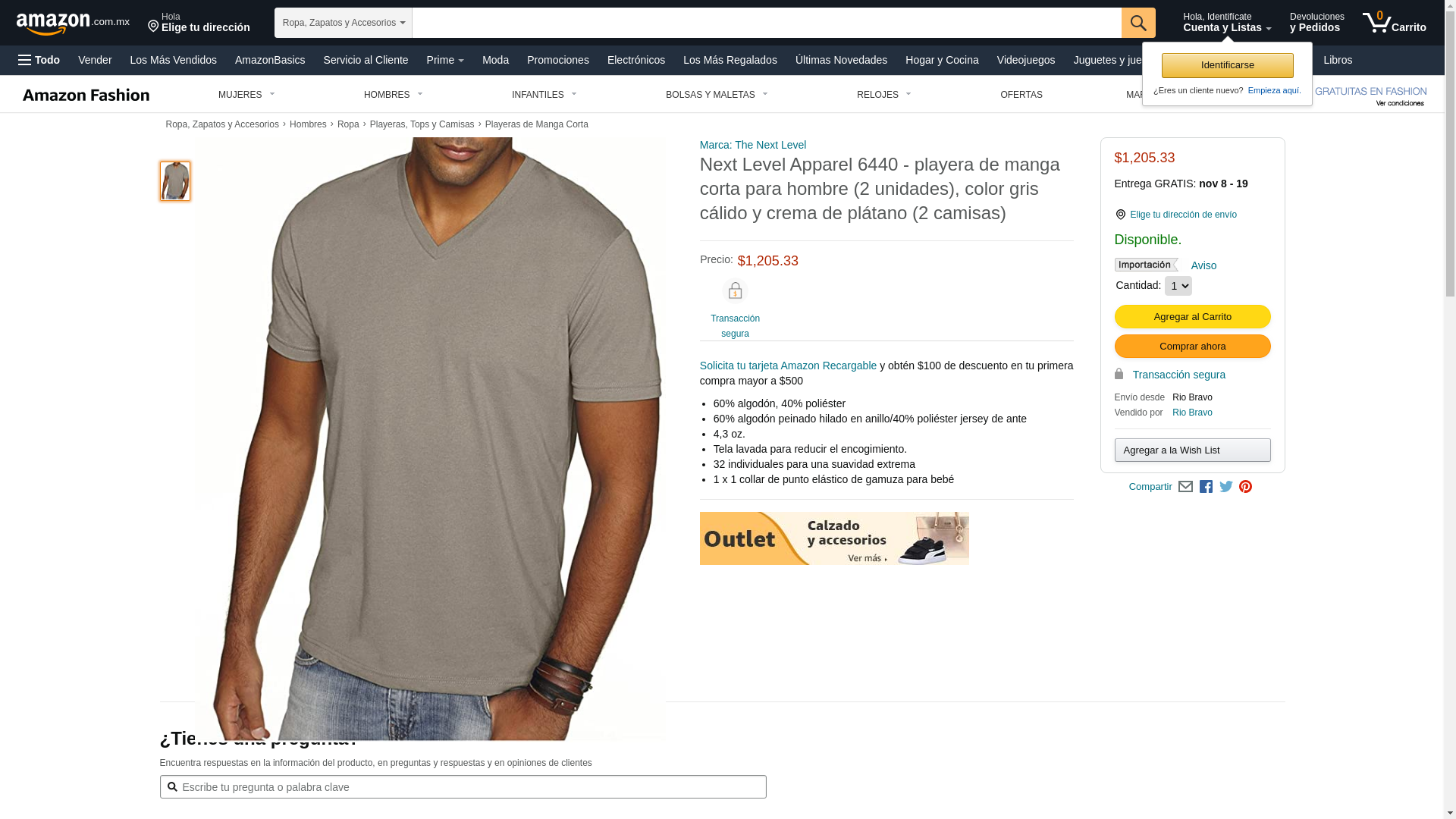Open the Cantidad quantity dropdown

pos(1178,286)
